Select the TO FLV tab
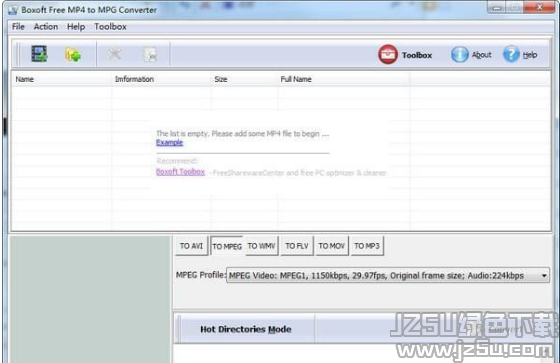Viewport: 560px width, 363px height. click(297, 246)
